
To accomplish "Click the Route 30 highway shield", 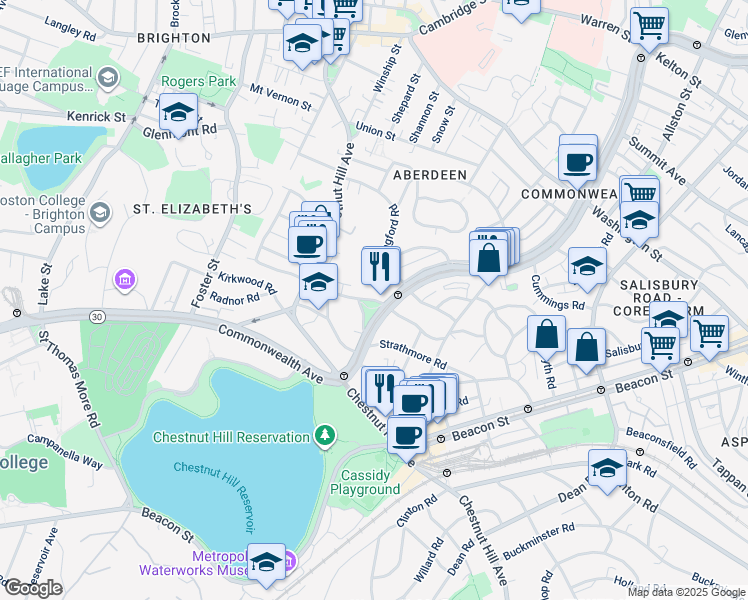I will coord(96,316).
